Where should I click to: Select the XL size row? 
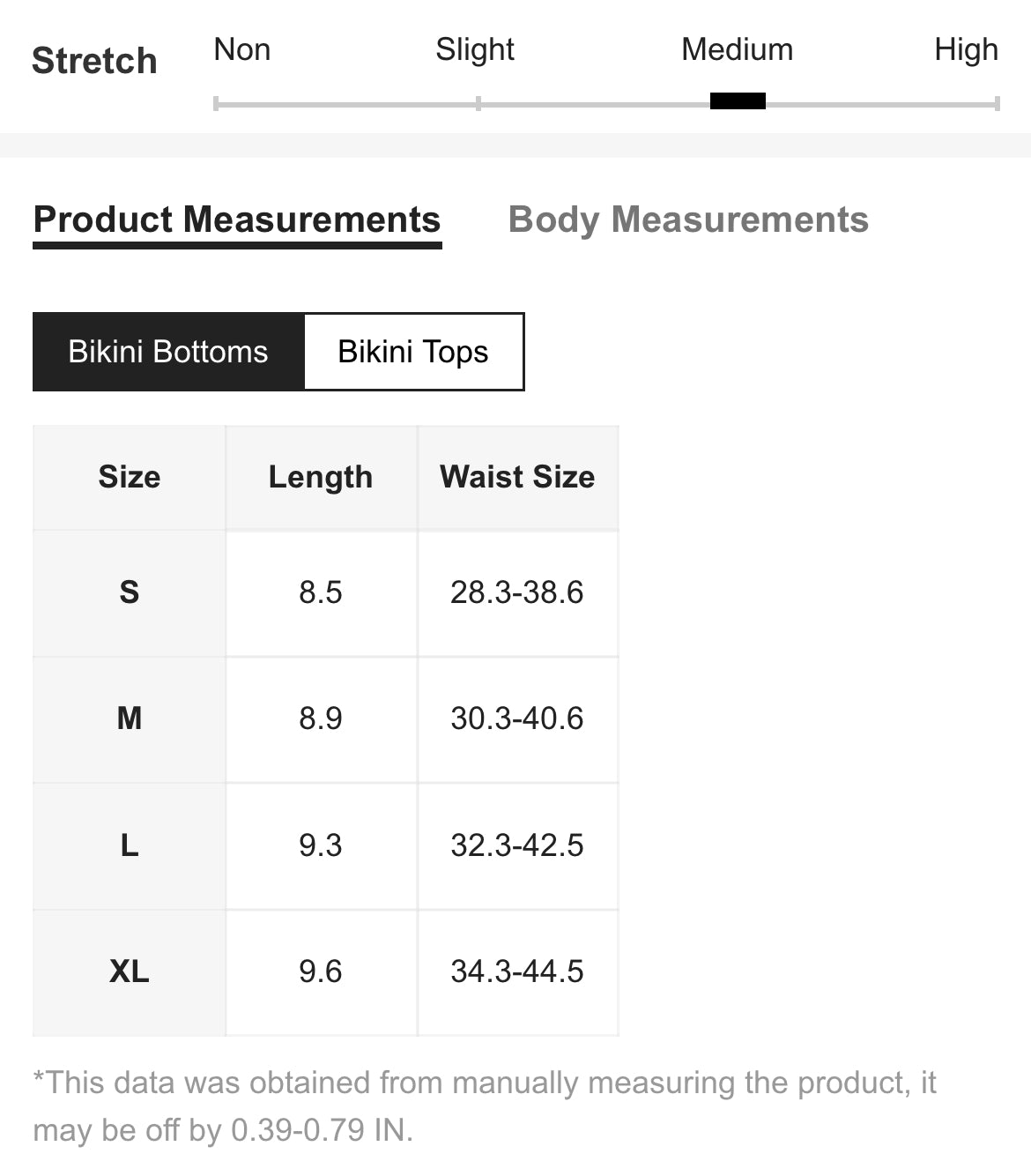326,972
